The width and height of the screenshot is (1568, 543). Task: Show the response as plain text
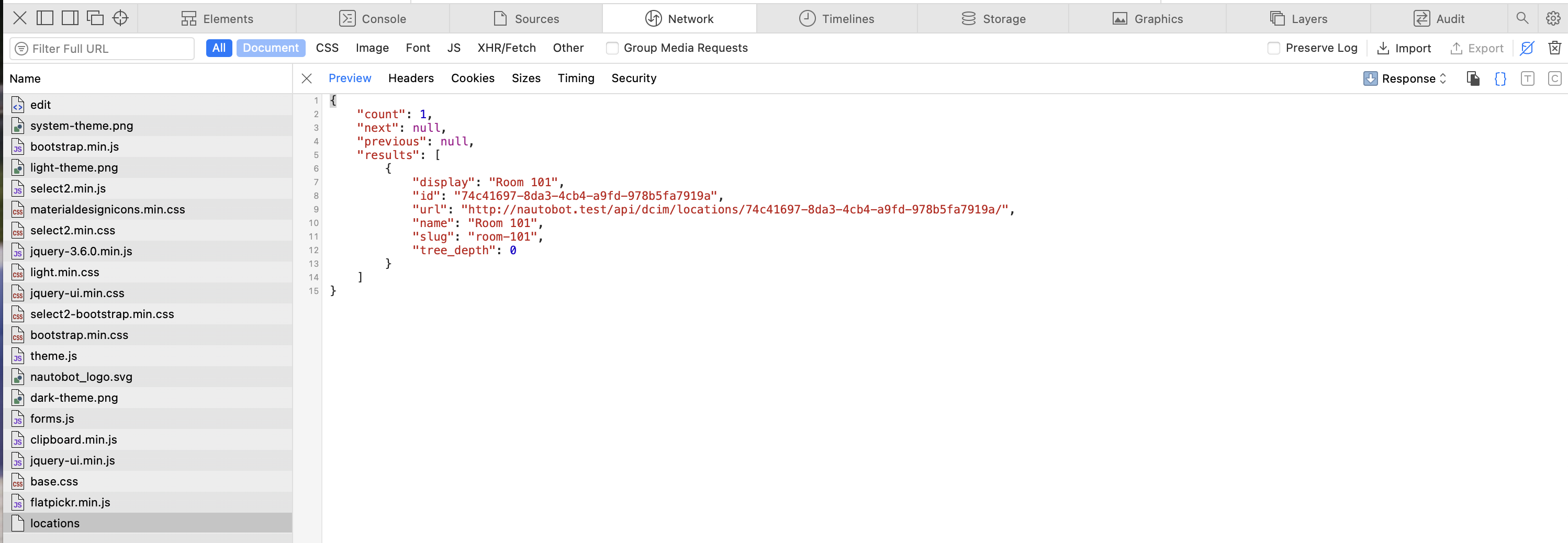[1528, 78]
